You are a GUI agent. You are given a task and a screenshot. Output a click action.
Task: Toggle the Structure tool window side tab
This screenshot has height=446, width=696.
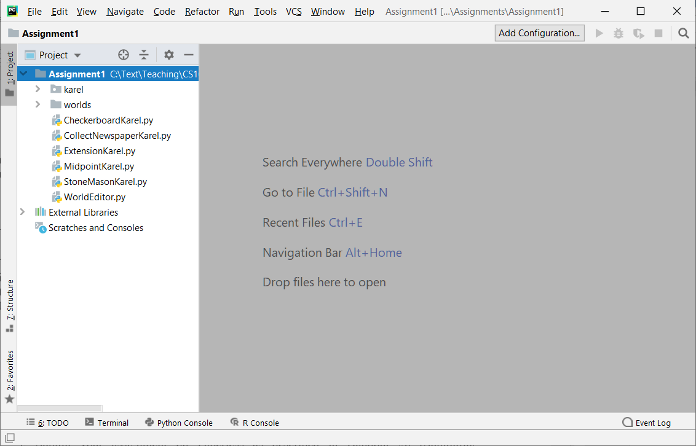(x=9, y=304)
